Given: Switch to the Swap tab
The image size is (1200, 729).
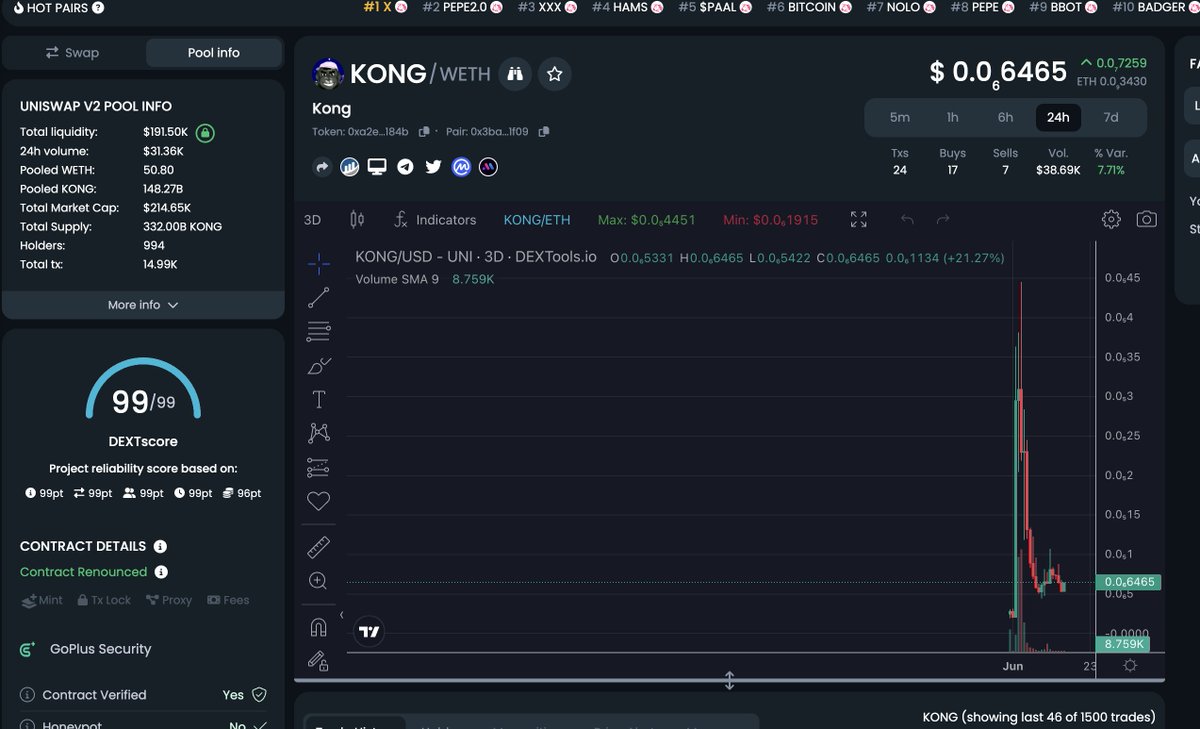Looking at the screenshot, I should pyautogui.click(x=73, y=53).
